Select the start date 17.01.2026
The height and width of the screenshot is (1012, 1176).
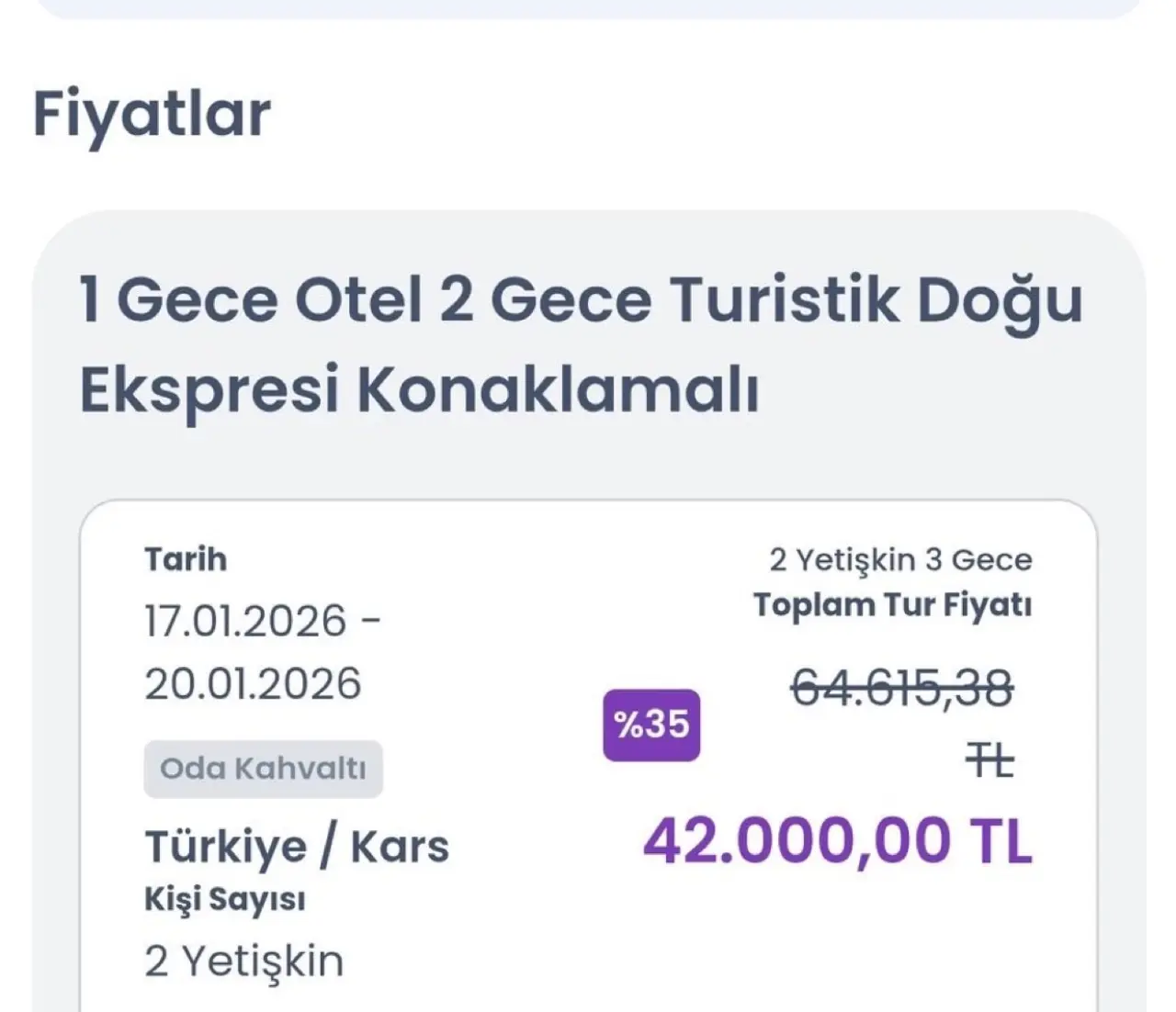[245, 622]
